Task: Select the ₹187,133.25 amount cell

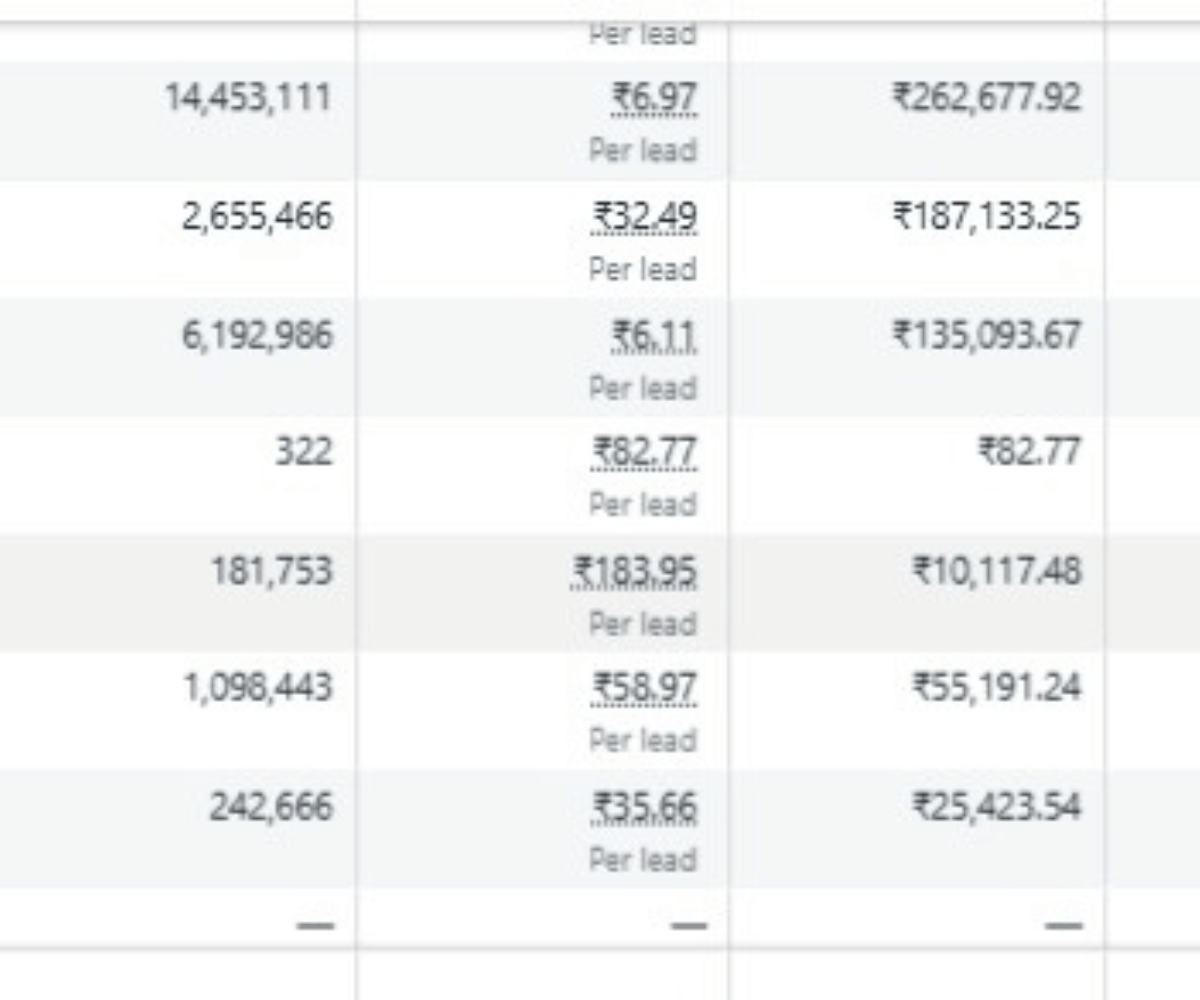Action: point(986,217)
